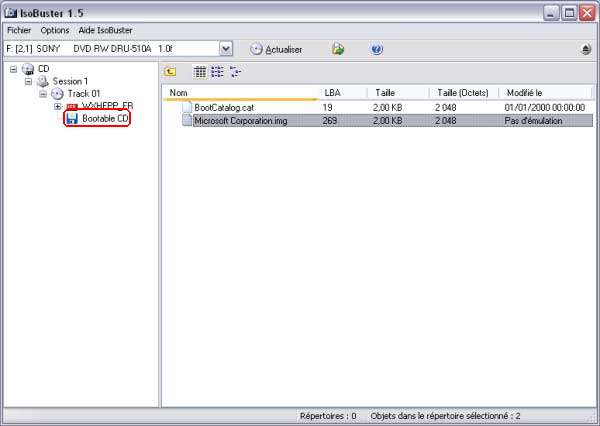Click the Actualiser refresh button
The height and width of the screenshot is (426, 600).
click(276, 49)
